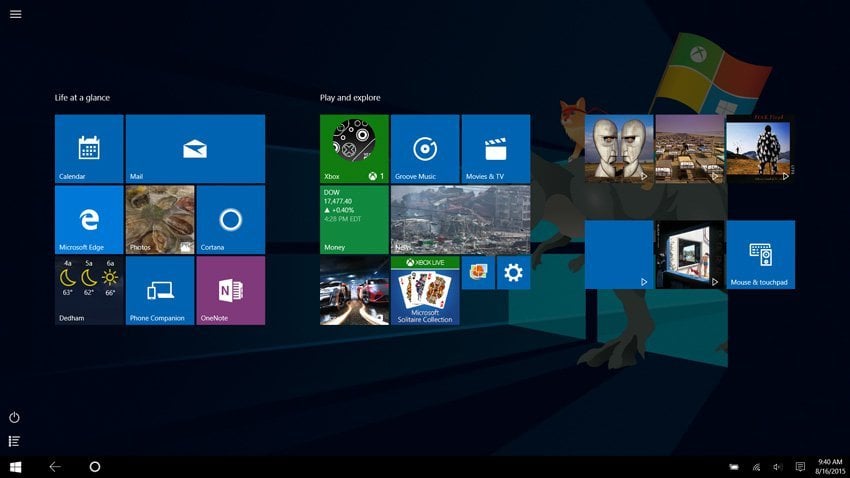Image resolution: width=850 pixels, height=478 pixels.
Task: Open the Mouse & touchpad tile
Action: point(761,254)
